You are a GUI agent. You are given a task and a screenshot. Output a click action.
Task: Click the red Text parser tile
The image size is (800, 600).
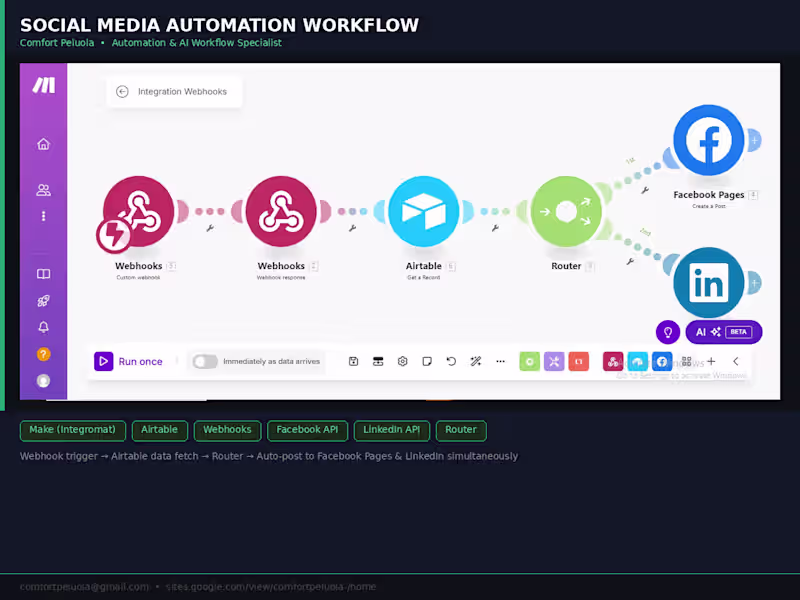(579, 361)
